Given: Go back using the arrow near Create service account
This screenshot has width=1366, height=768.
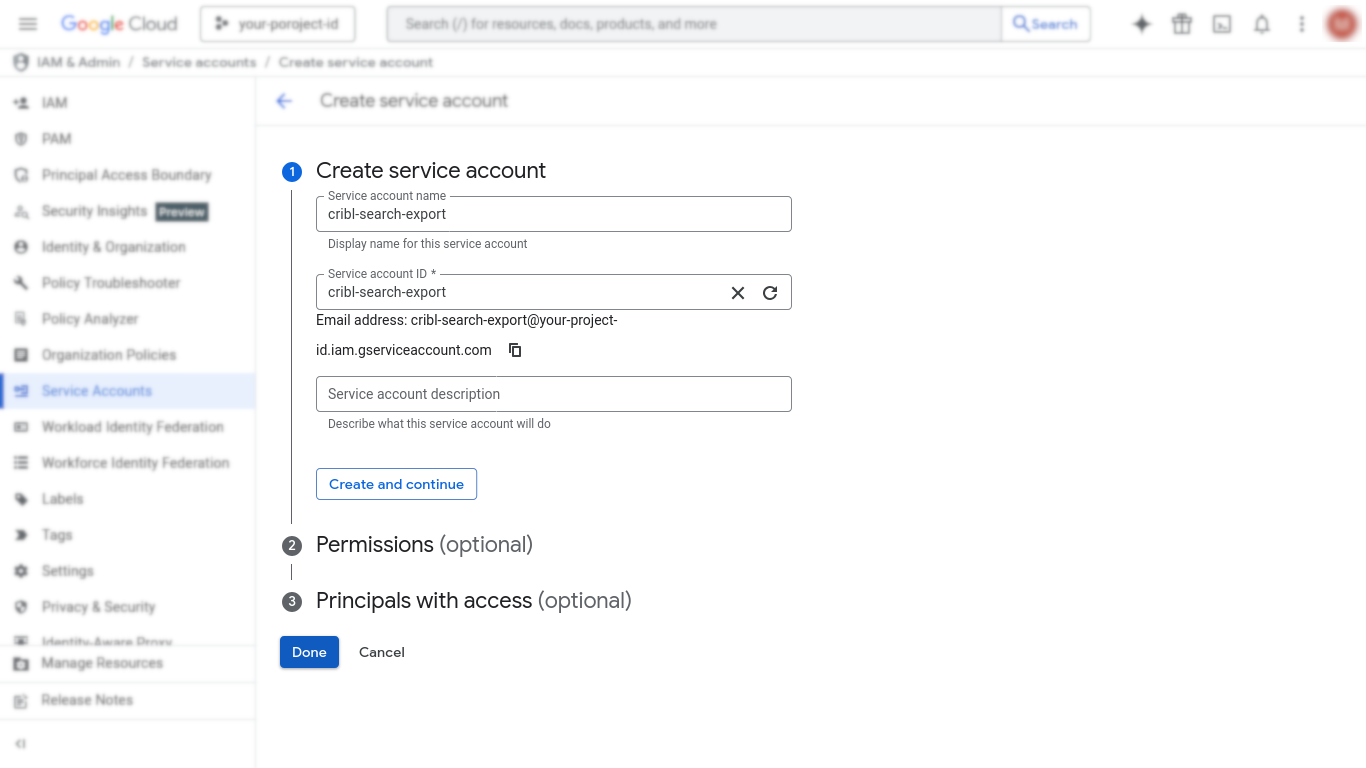Looking at the screenshot, I should click(x=284, y=100).
